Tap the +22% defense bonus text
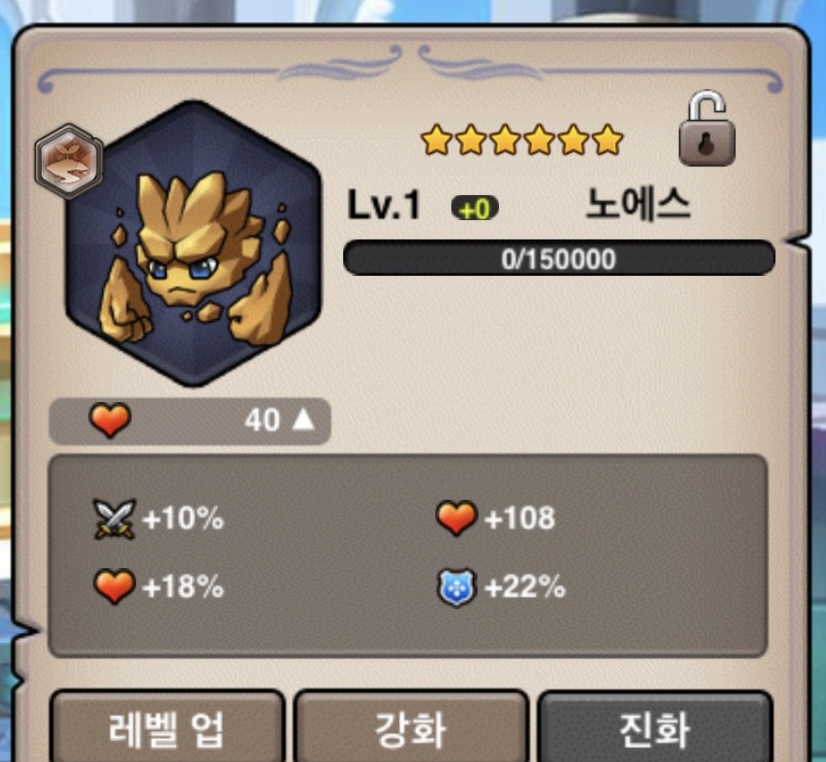Screen dimensions: 826x762 coord(525,587)
